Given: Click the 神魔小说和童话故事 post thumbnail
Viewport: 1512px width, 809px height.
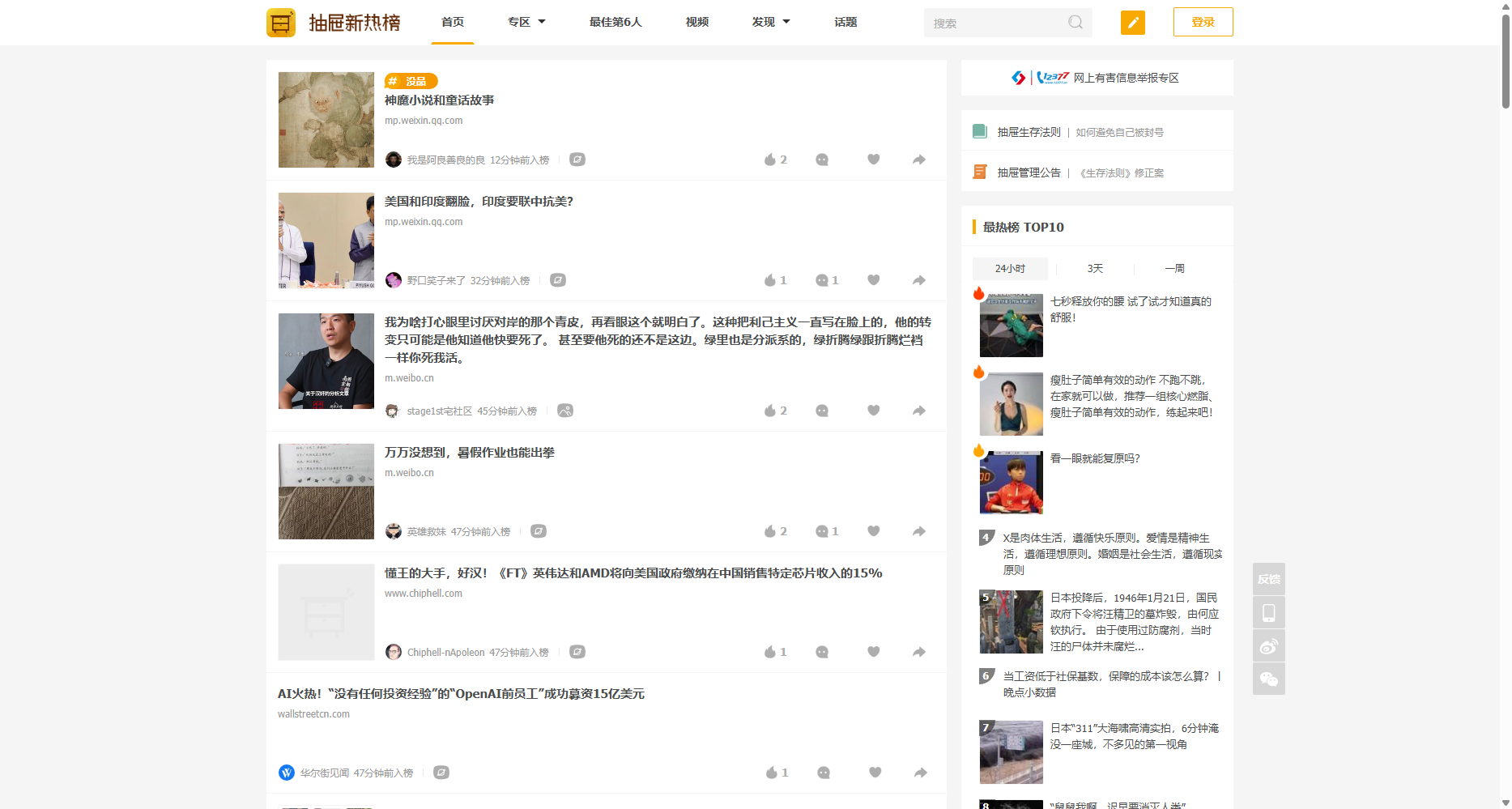Looking at the screenshot, I should pos(326,120).
